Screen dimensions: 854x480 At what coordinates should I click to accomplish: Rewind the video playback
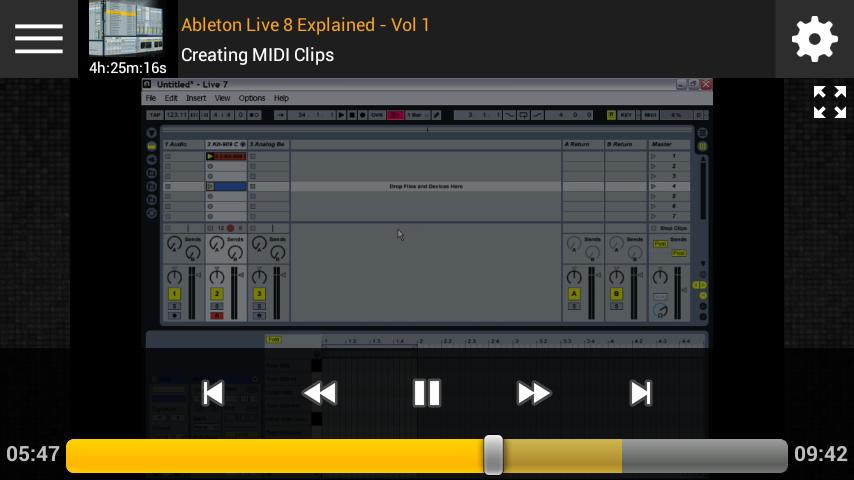tap(320, 393)
